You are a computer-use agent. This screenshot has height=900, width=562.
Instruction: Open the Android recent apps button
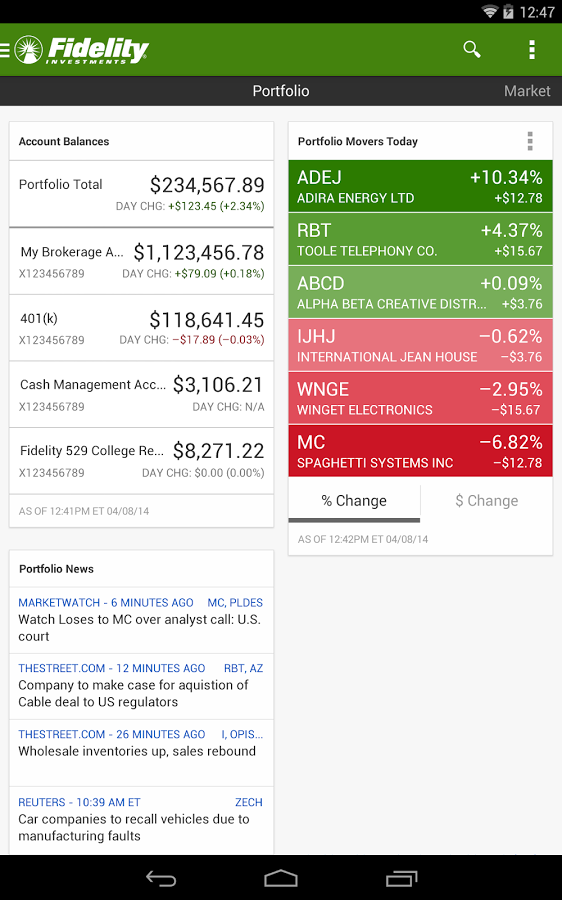[x=401, y=878]
